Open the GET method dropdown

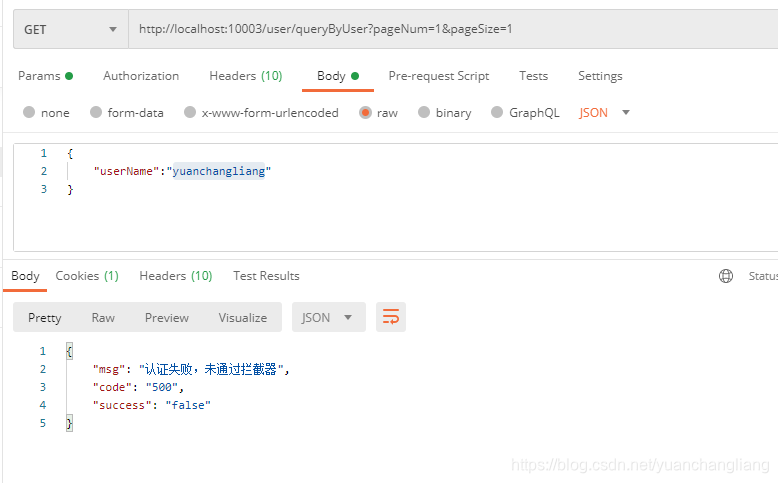[x=70, y=29]
